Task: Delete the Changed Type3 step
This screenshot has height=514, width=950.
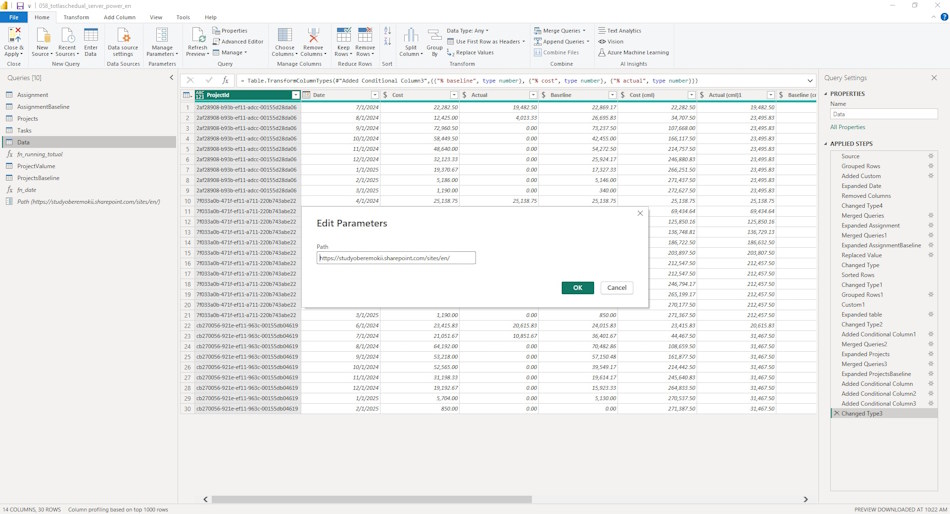Action: [836, 413]
